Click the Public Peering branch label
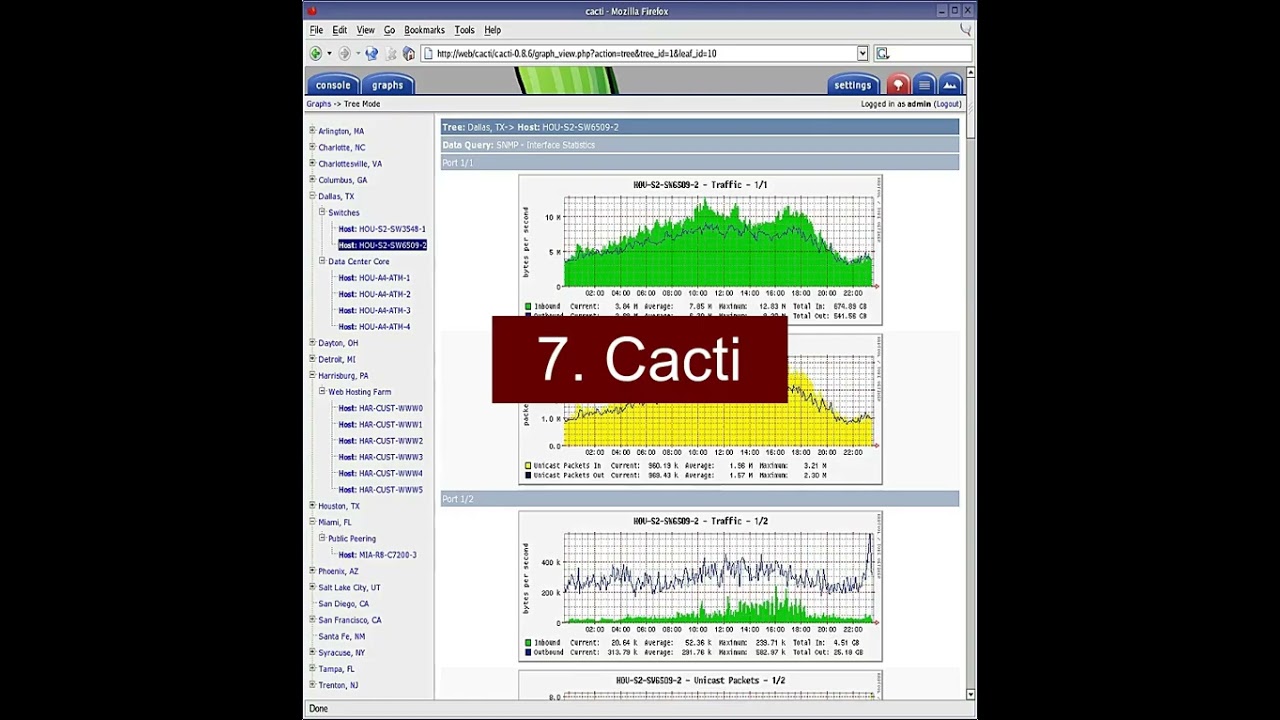Image resolution: width=1280 pixels, height=720 pixels. click(352, 538)
